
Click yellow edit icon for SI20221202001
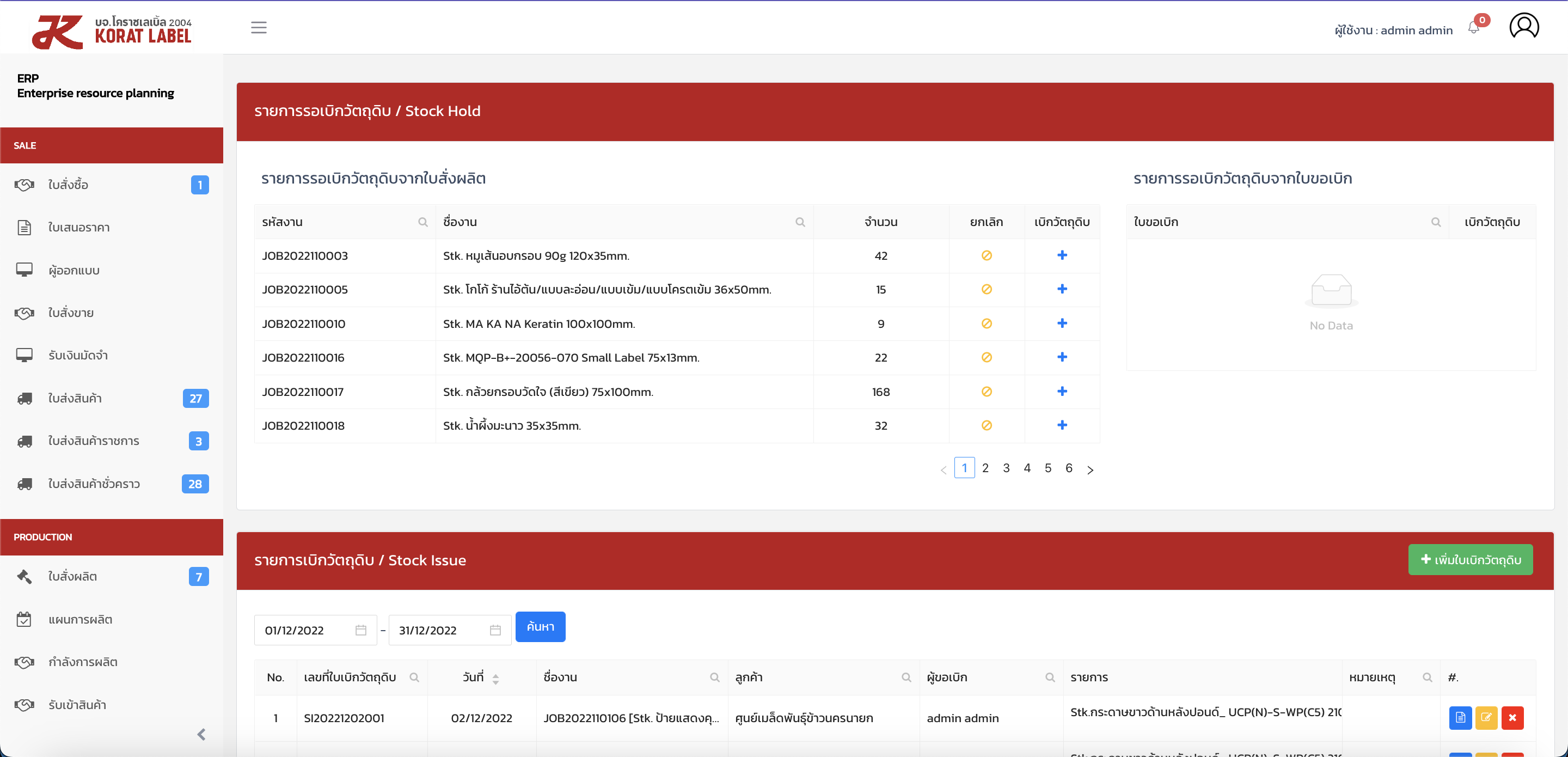tap(1486, 717)
